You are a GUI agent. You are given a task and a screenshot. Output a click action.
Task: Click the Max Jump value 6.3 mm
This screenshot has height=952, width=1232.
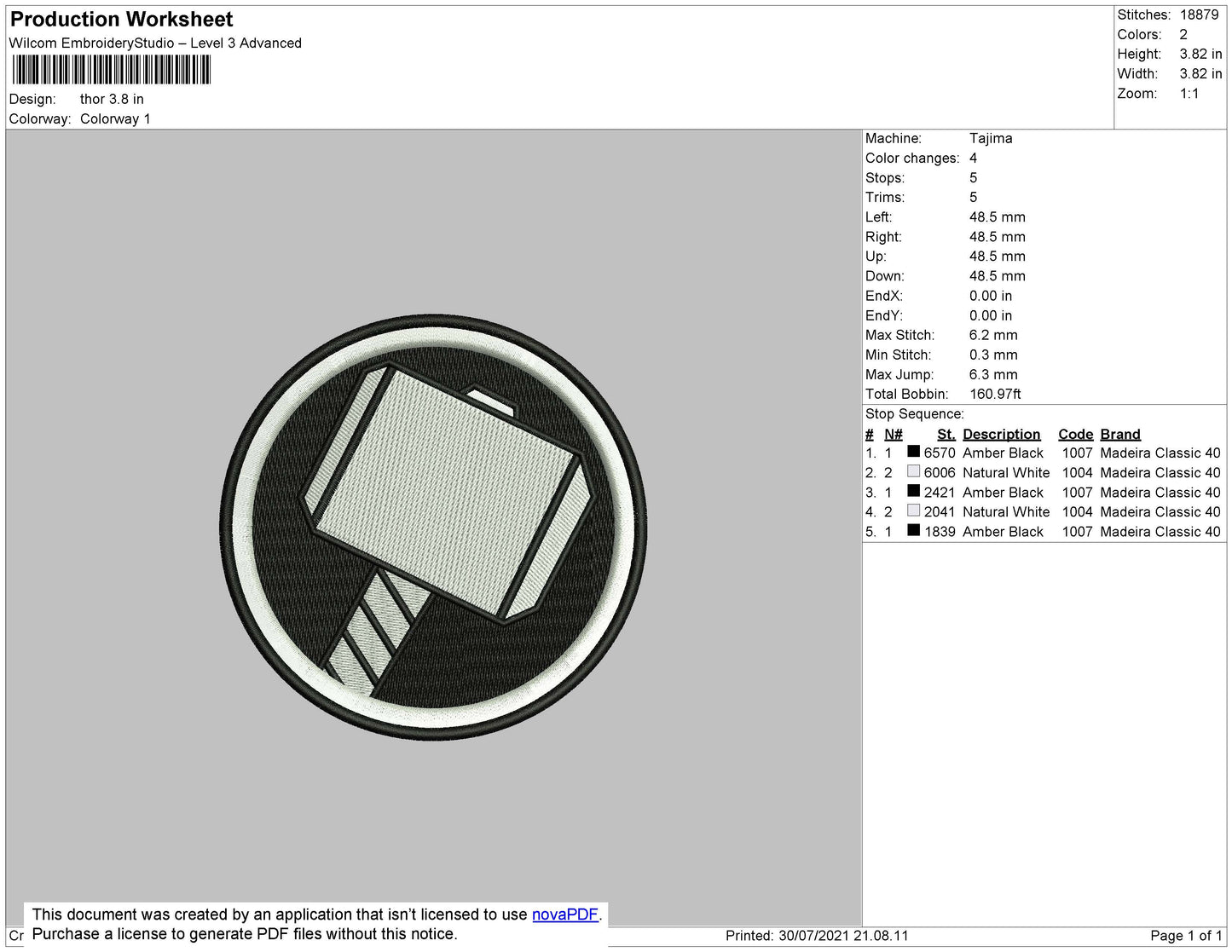(x=993, y=374)
